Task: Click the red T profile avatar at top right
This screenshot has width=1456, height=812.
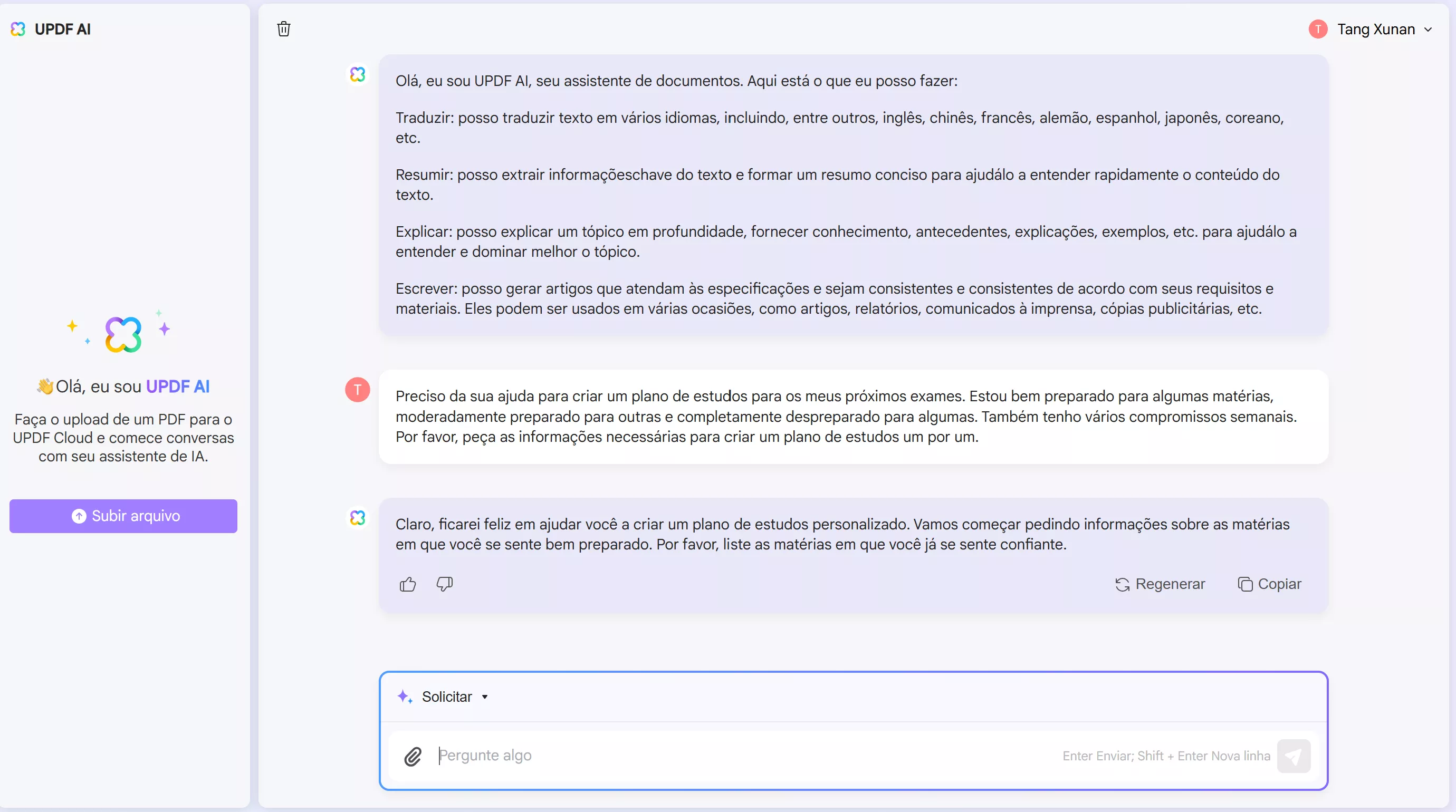Action: coord(1318,29)
